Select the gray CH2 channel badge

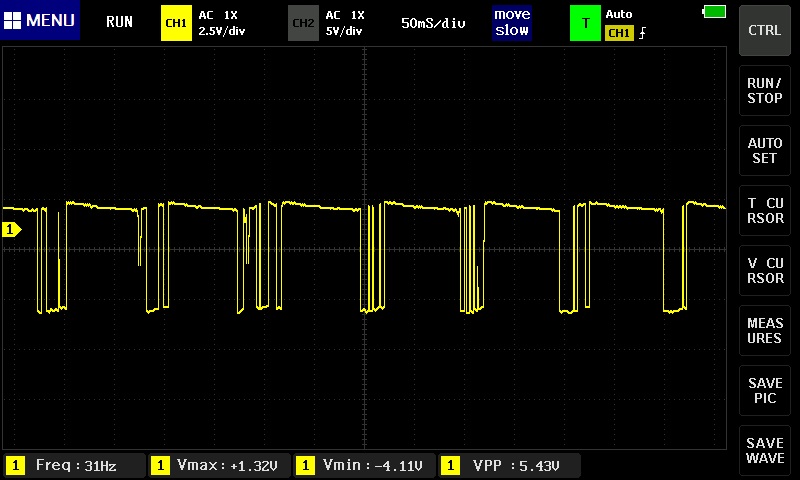(x=303, y=23)
